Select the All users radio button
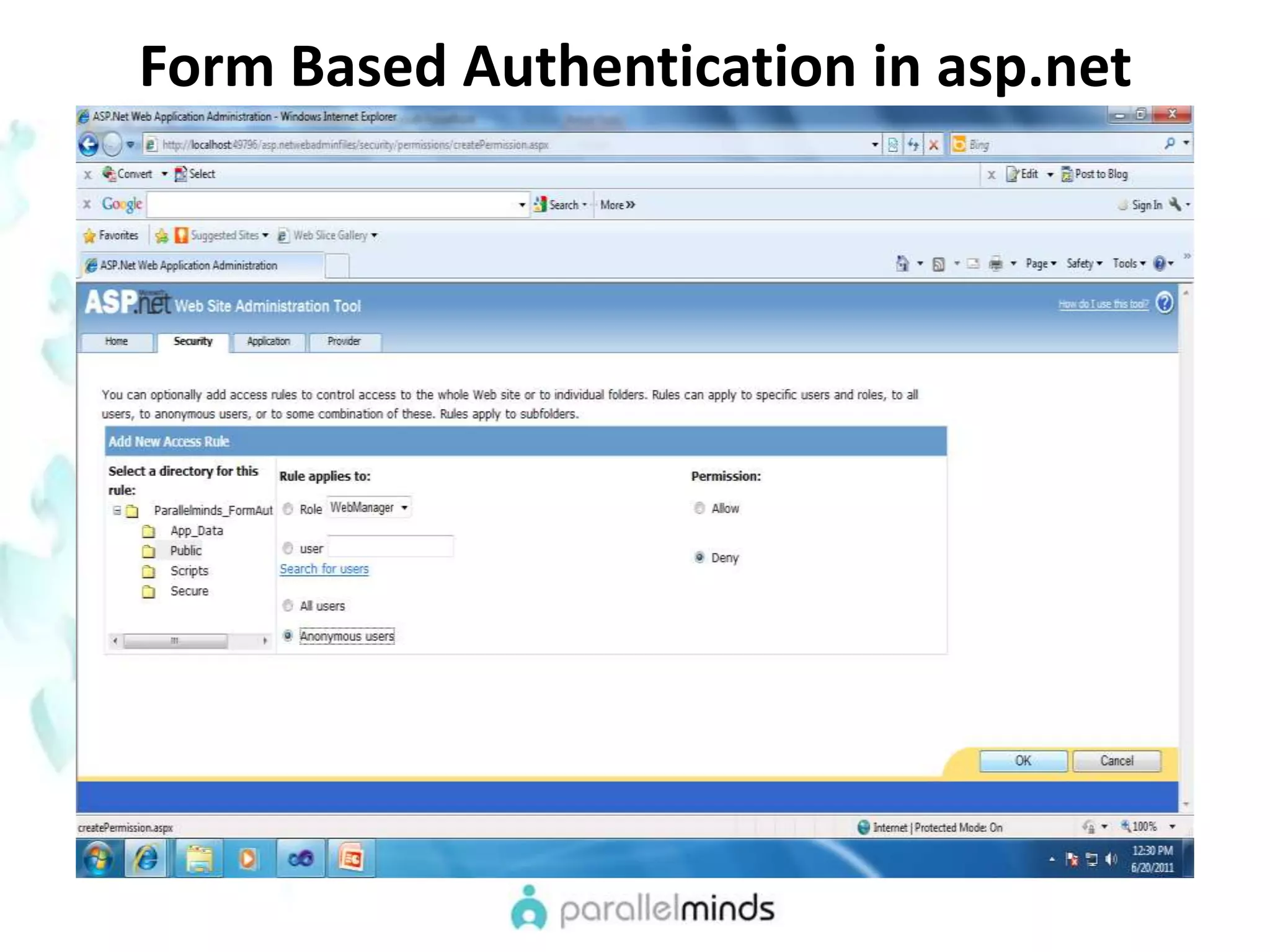 point(288,606)
